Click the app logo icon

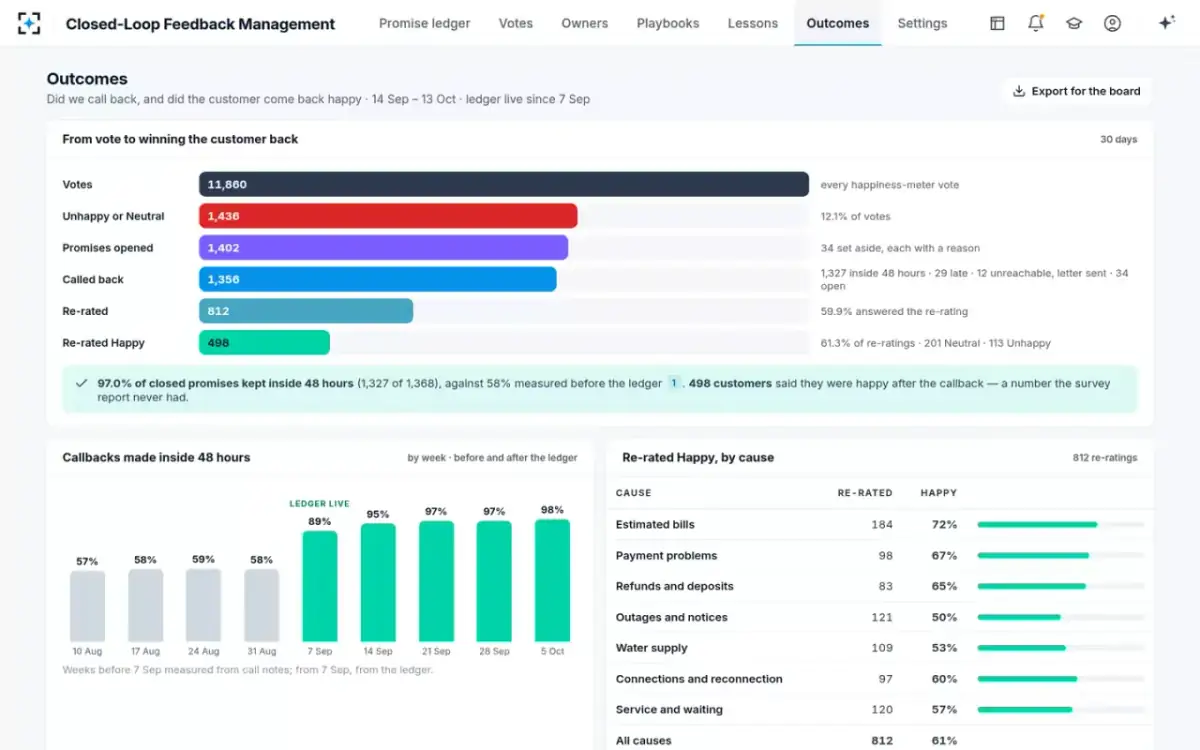click(30, 23)
